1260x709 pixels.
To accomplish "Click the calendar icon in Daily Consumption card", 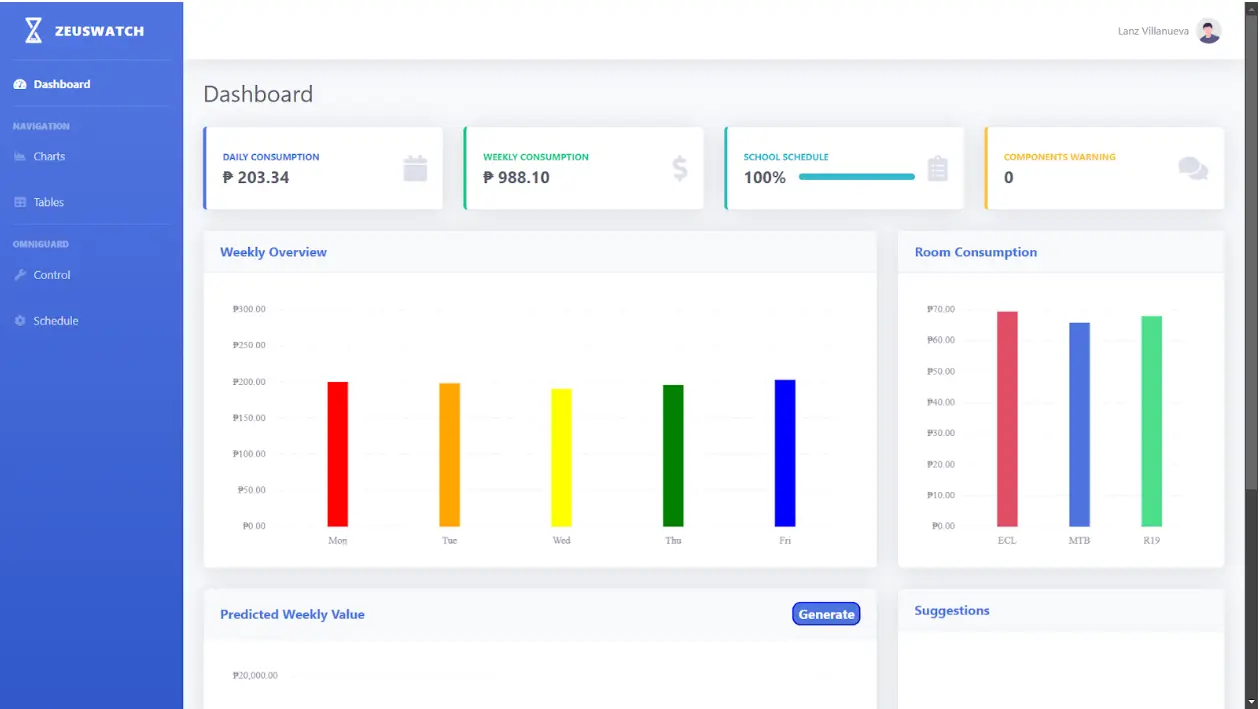I will click(x=415, y=168).
